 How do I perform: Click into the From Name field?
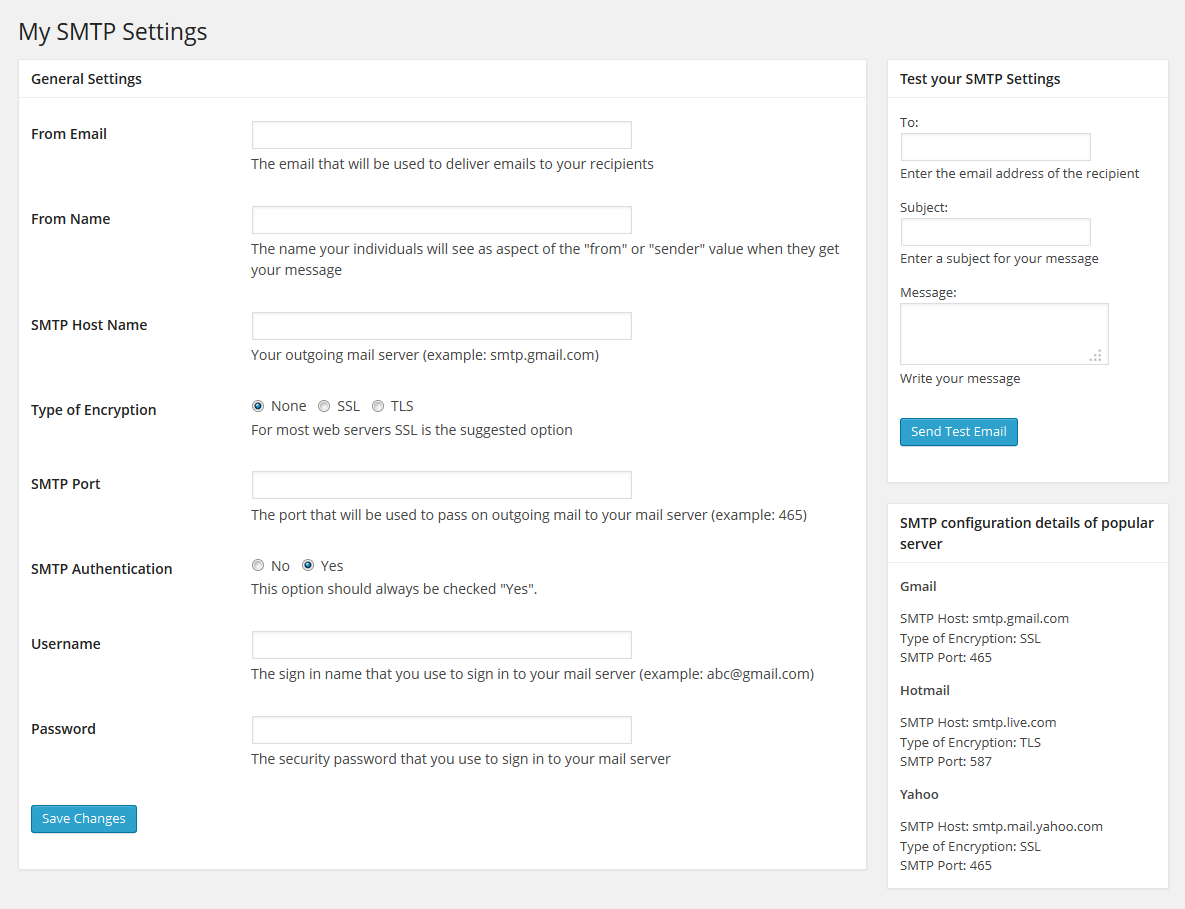click(441, 220)
